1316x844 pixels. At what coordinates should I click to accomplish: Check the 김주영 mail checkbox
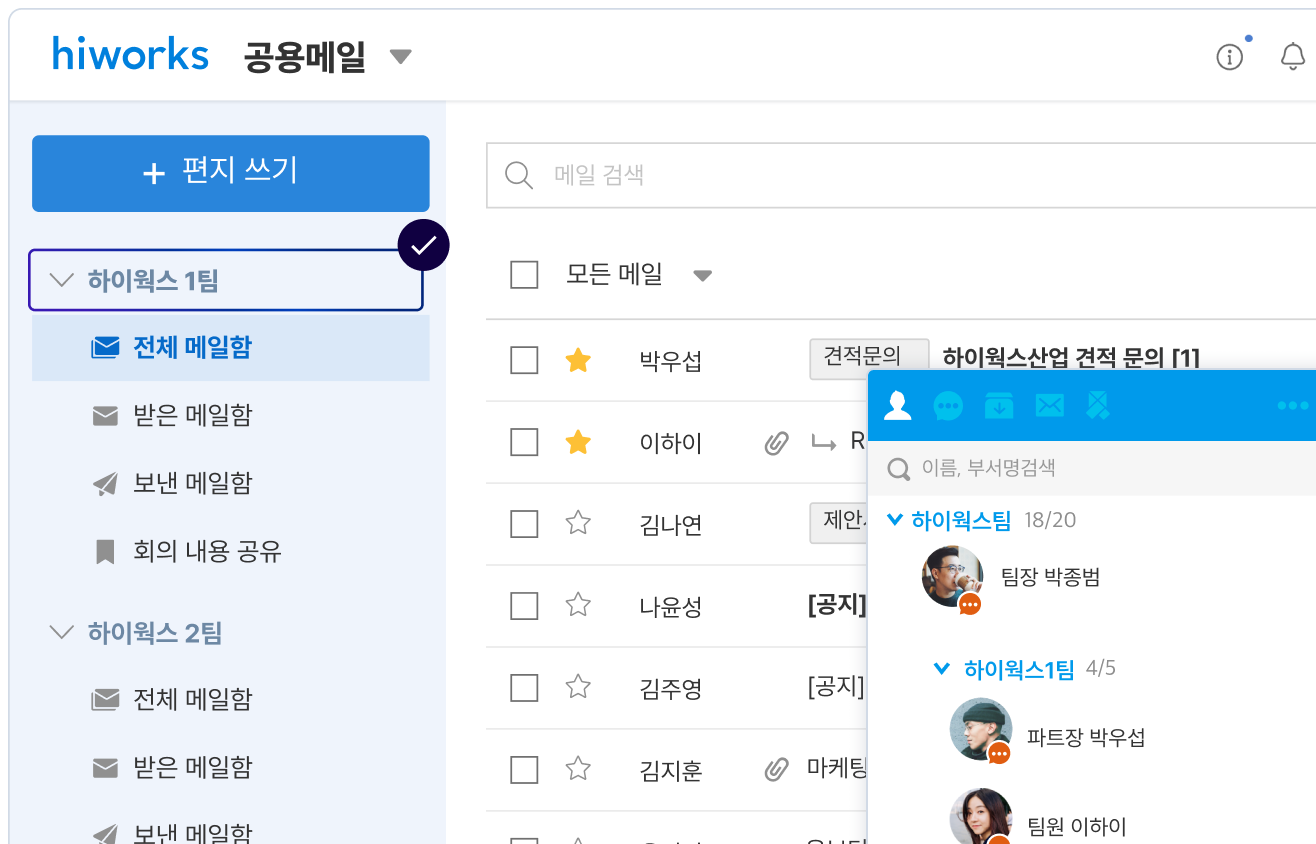coord(524,687)
